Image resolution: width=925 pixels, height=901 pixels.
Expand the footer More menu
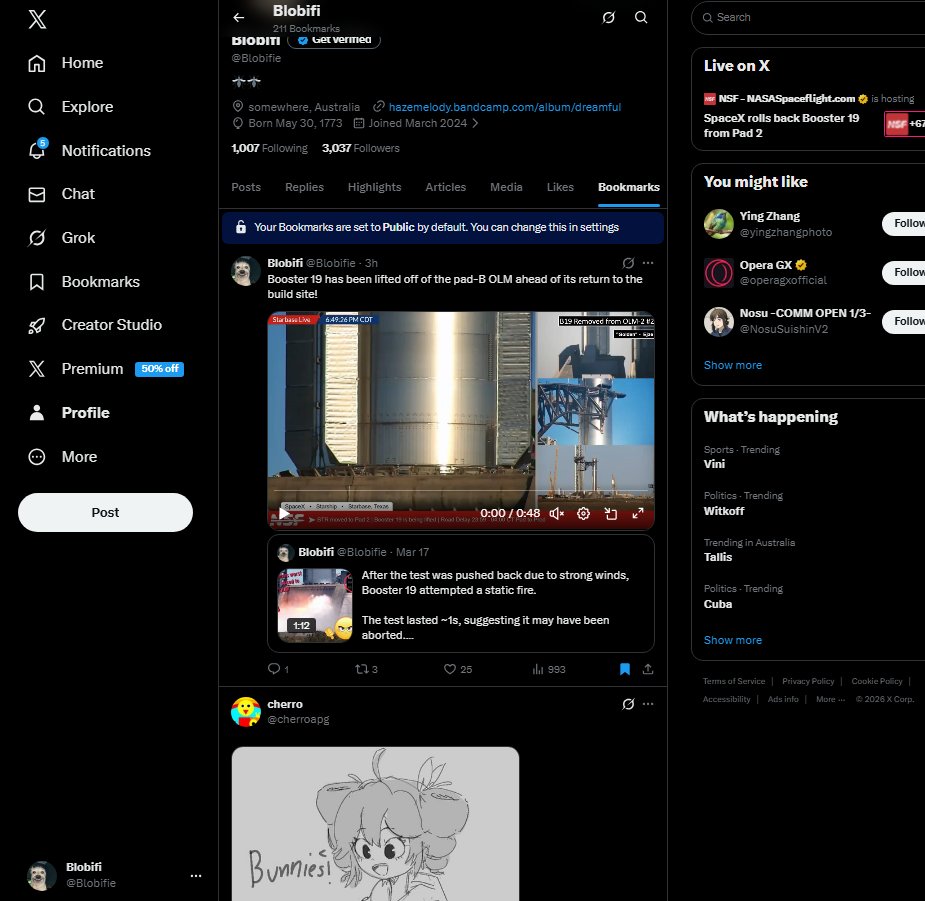point(830,699)
